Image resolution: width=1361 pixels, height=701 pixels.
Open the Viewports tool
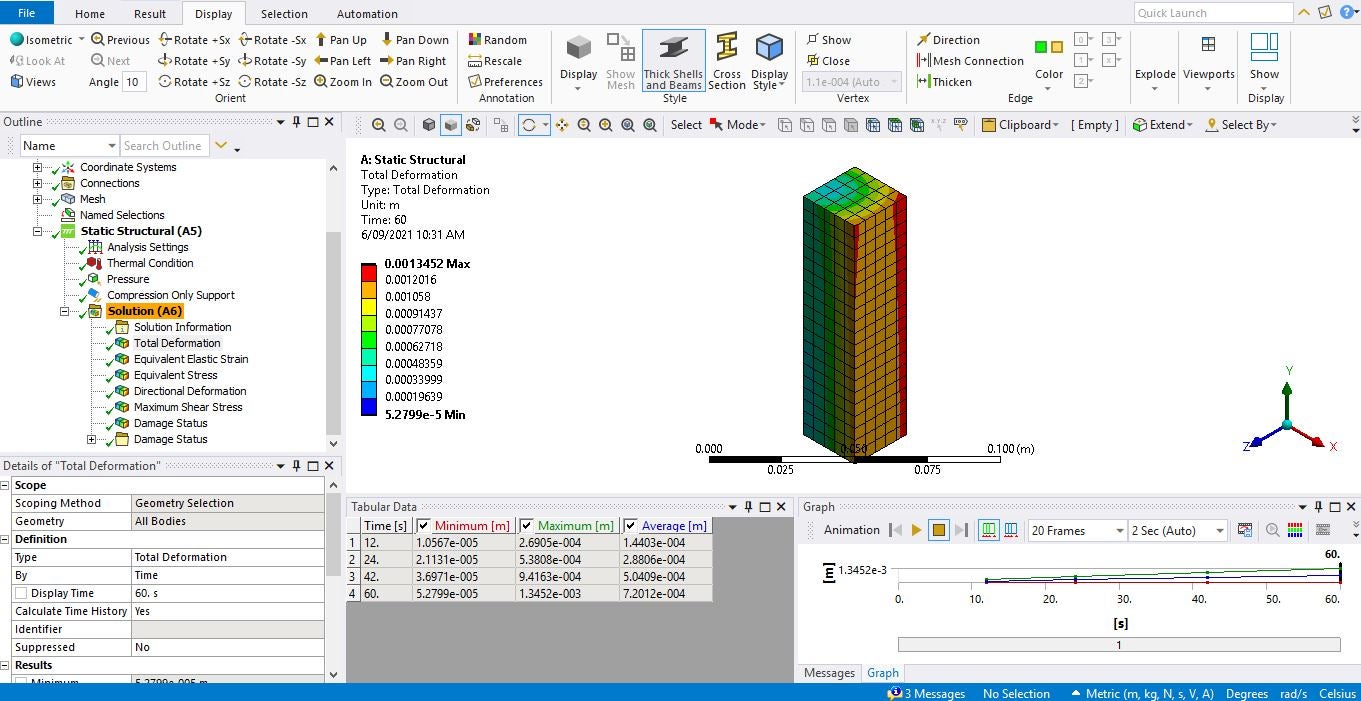click(1208, 60)
